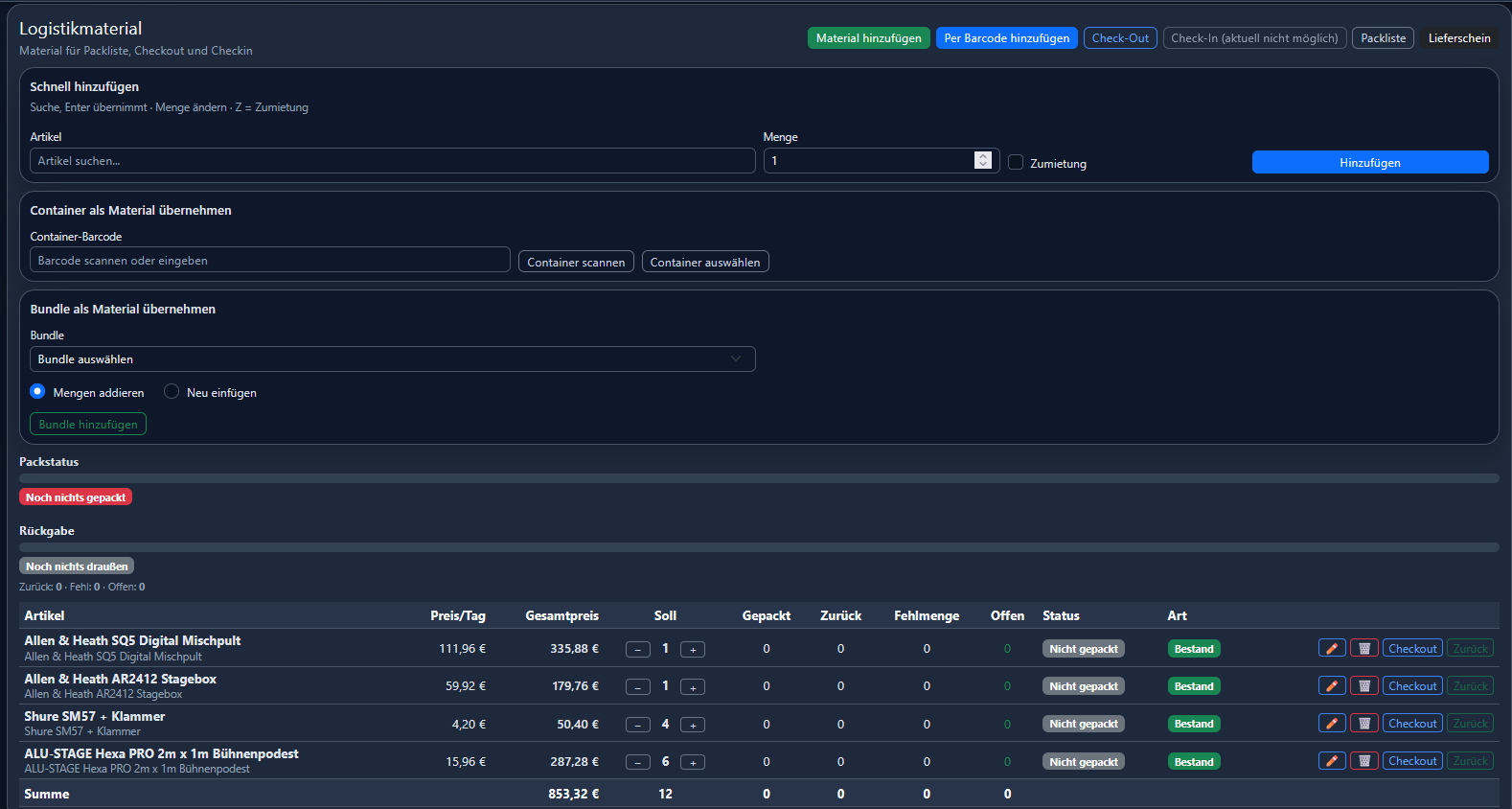Increase Soll quantity for ALU-STAGE Bühnenpodest

coord(693,762)
